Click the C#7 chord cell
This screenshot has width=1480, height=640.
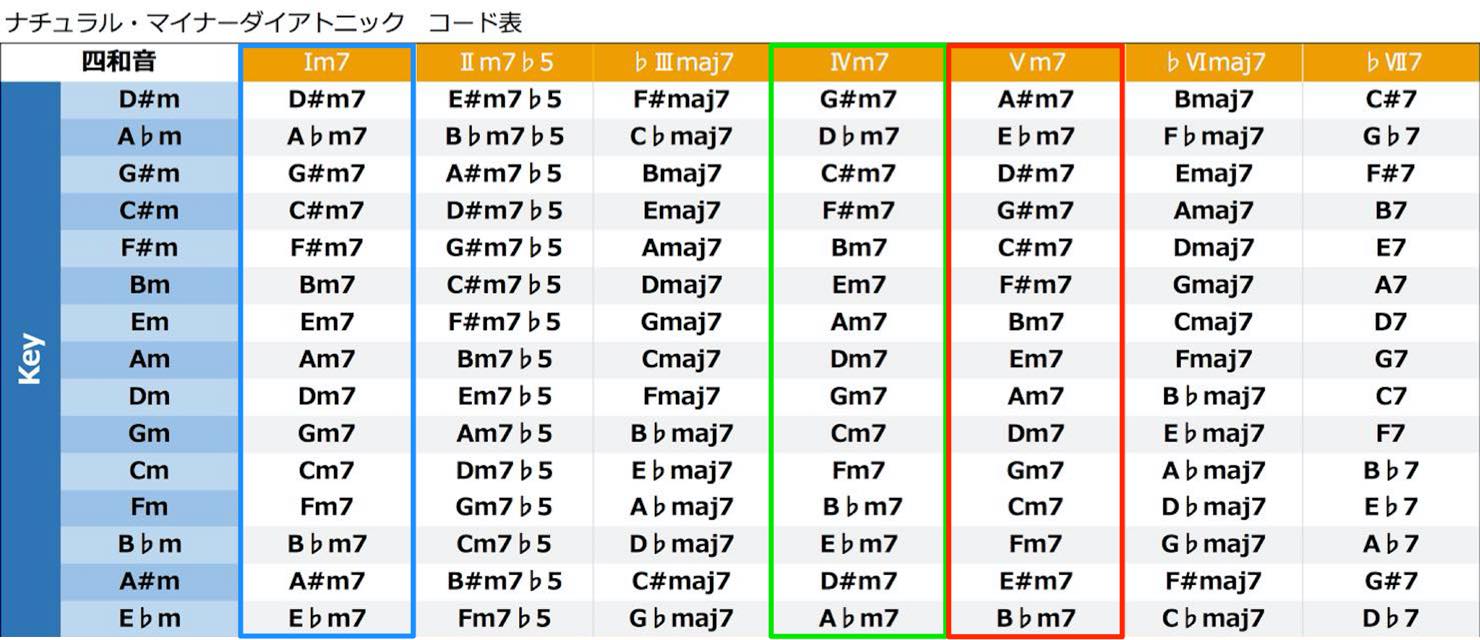(1391, 100)
